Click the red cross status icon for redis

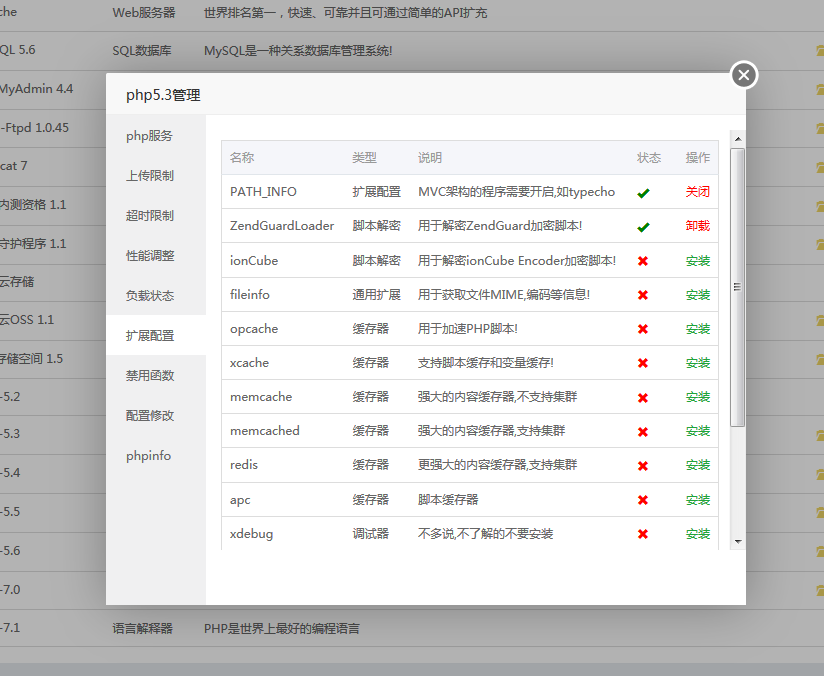click(645, 465)
